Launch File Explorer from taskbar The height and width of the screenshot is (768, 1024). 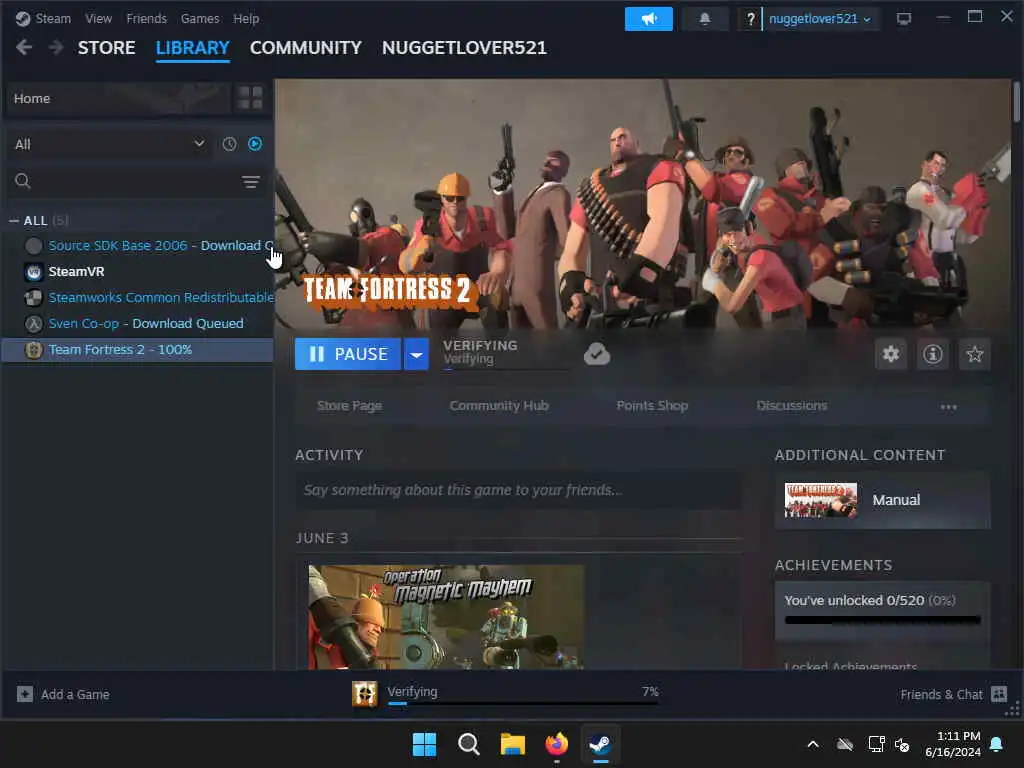click(x=513, y=744)
